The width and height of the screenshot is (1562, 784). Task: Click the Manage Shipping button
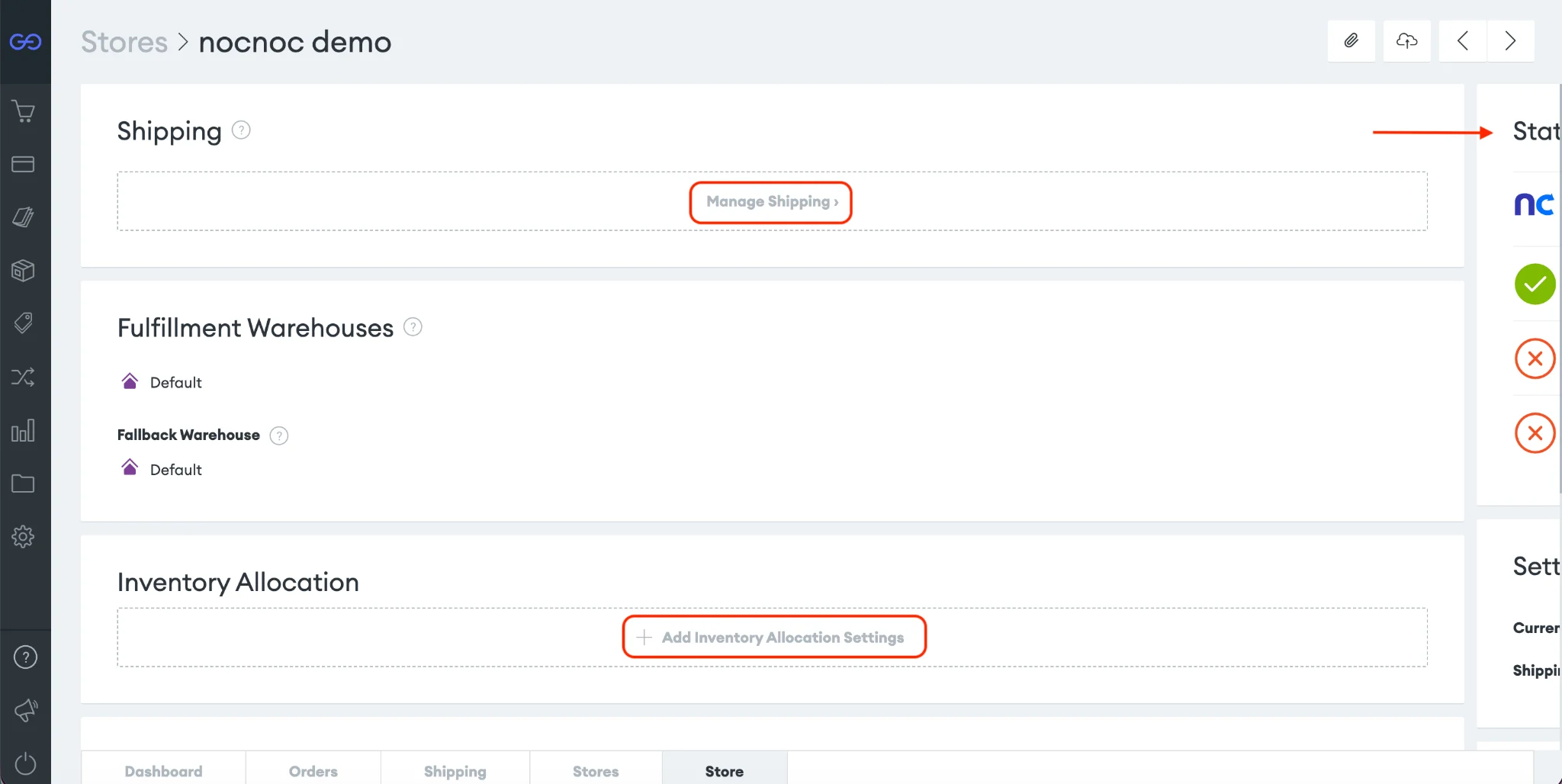(771, 202)
